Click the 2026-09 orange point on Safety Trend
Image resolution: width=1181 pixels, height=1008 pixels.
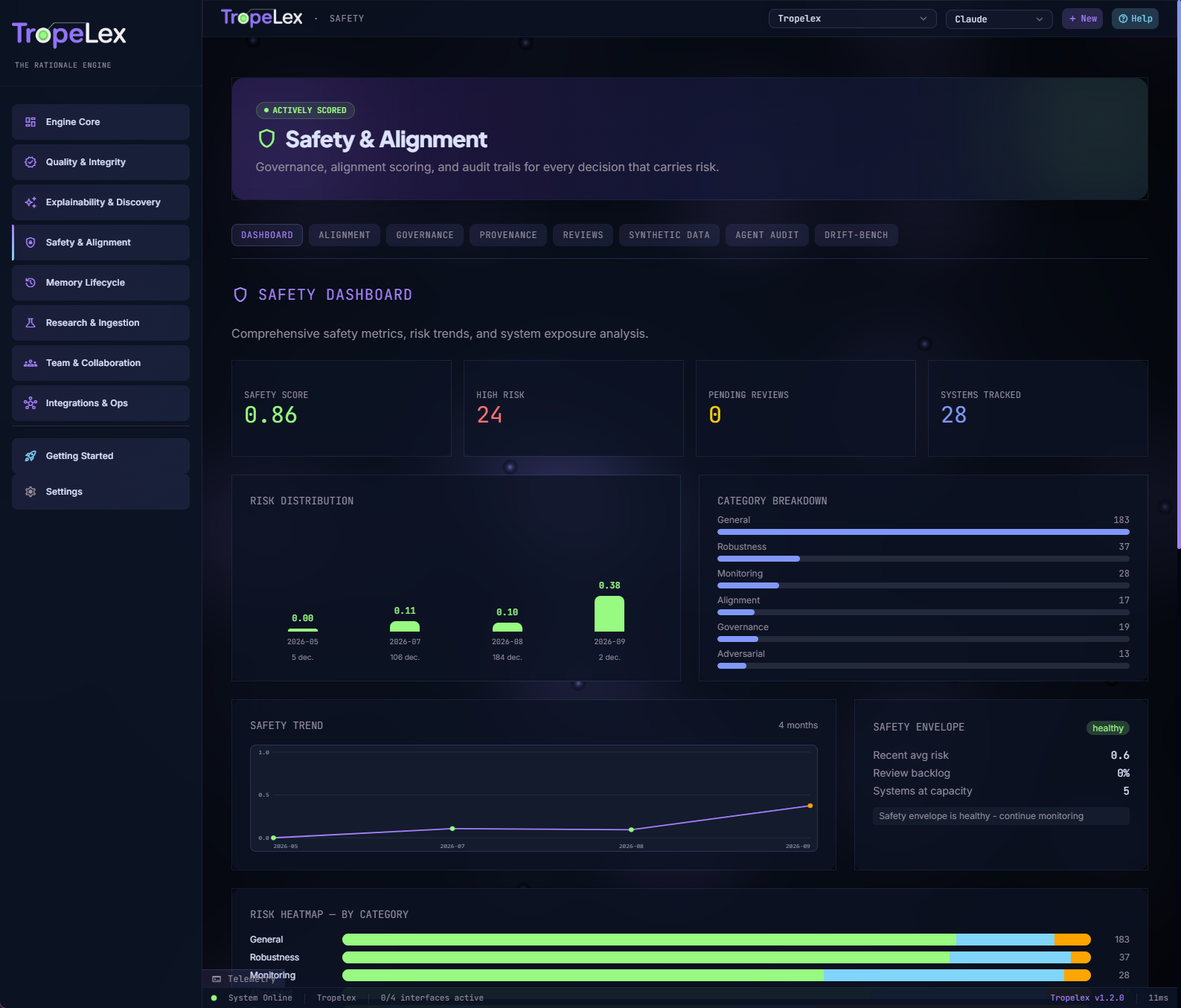(810, 806)
